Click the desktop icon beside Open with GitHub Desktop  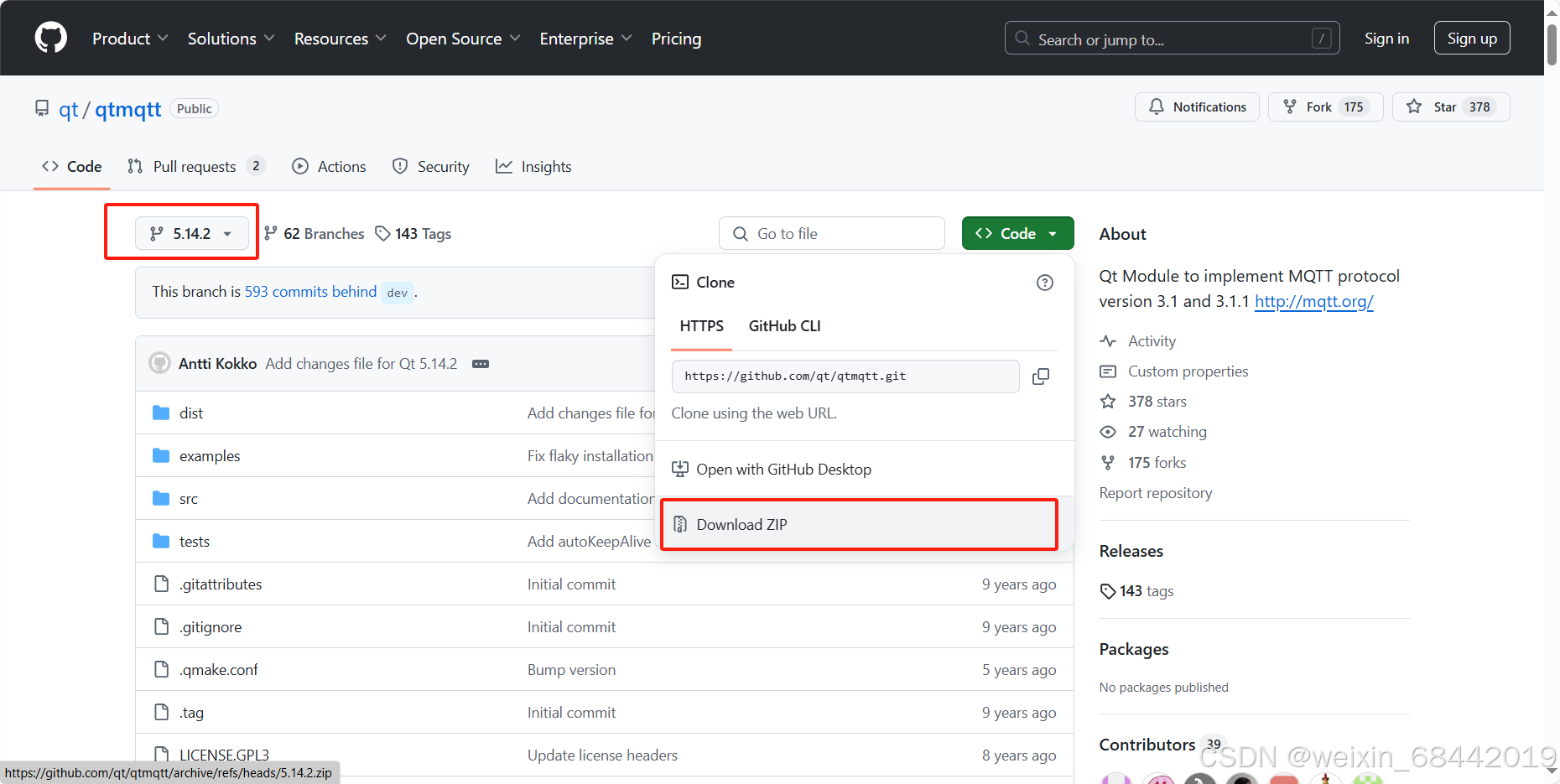[680, 470]
